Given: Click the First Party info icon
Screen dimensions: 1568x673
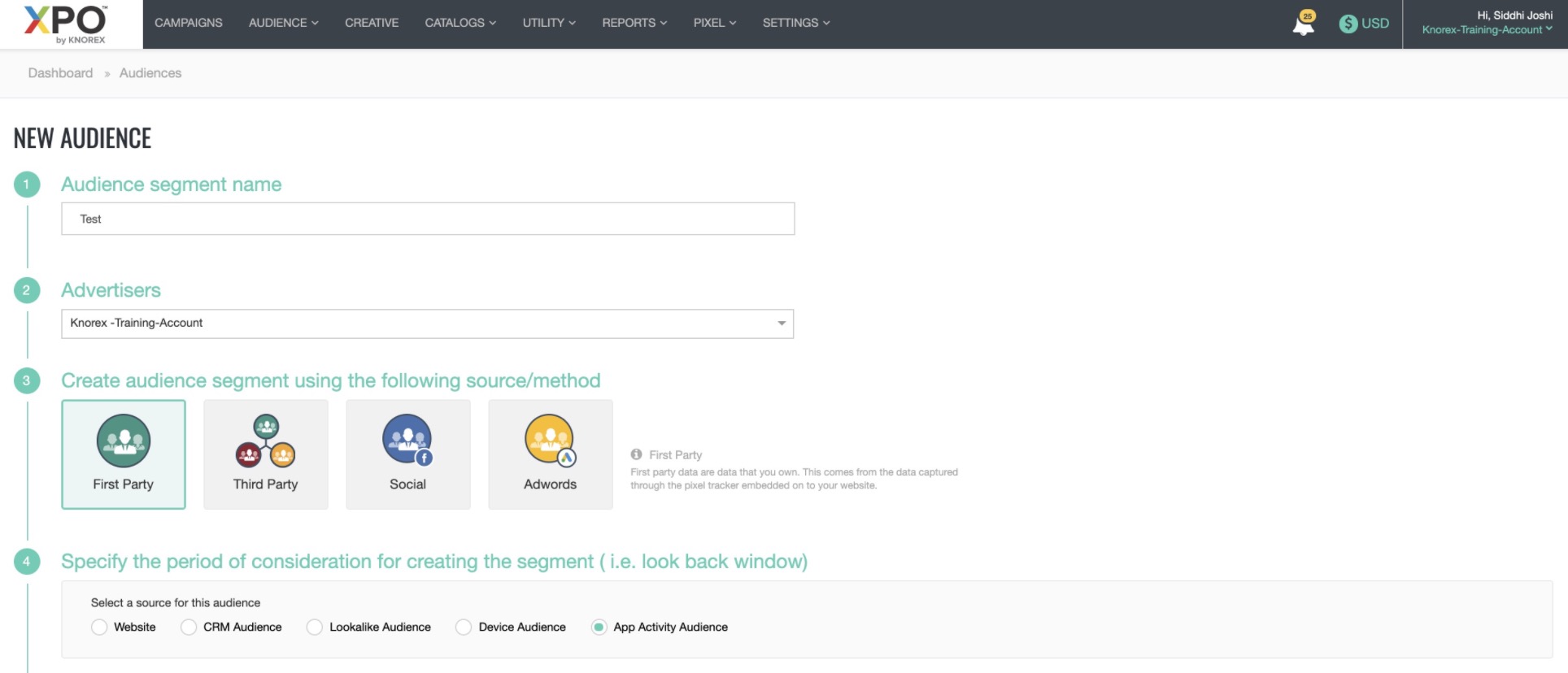Looking at the screenshot, I should pos(636,454).
